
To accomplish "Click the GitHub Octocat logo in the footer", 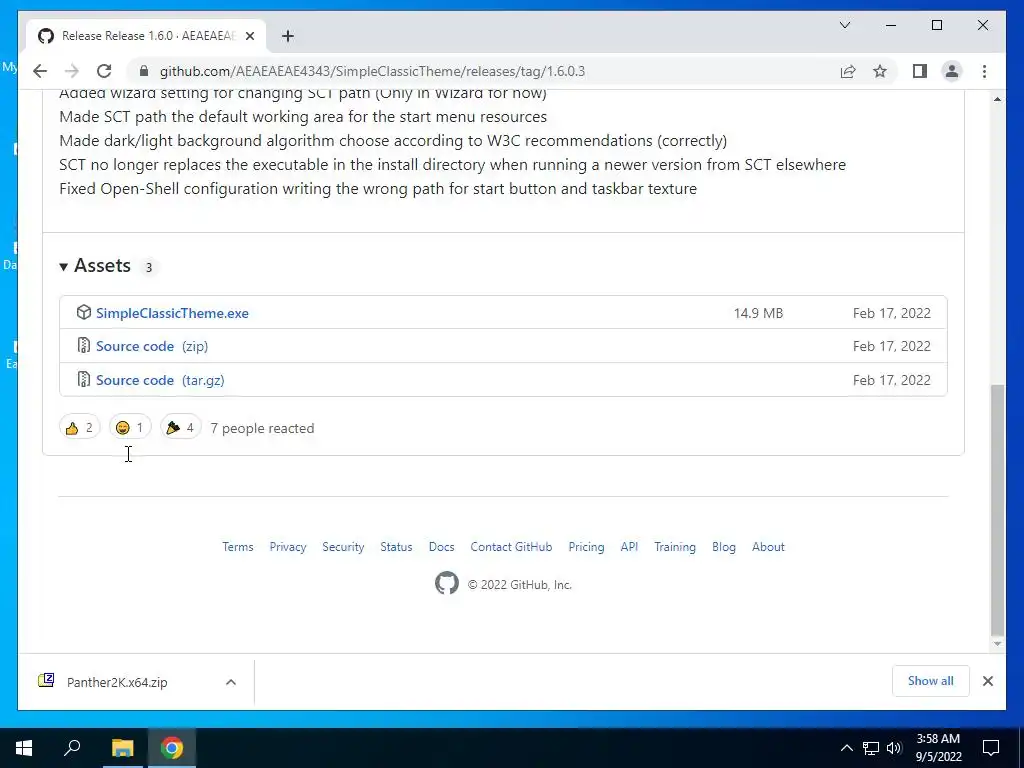I will (x=447, y=583).
